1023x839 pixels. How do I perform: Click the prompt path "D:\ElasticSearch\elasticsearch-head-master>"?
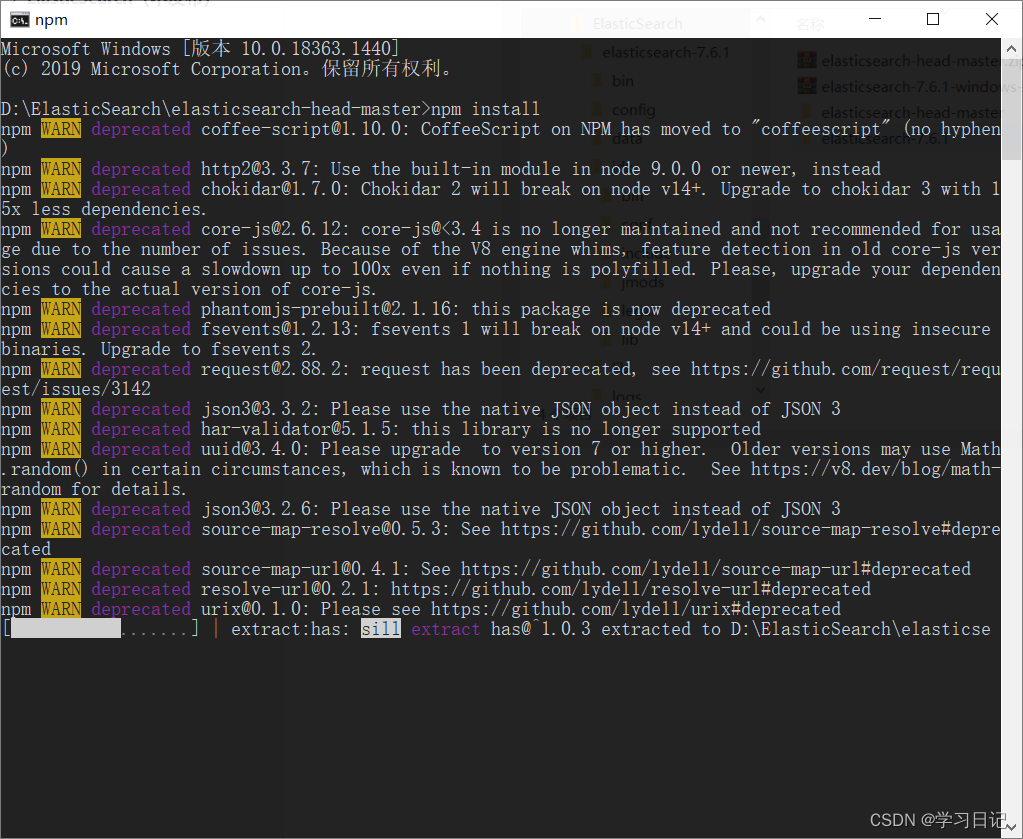(x=216, y=109)
